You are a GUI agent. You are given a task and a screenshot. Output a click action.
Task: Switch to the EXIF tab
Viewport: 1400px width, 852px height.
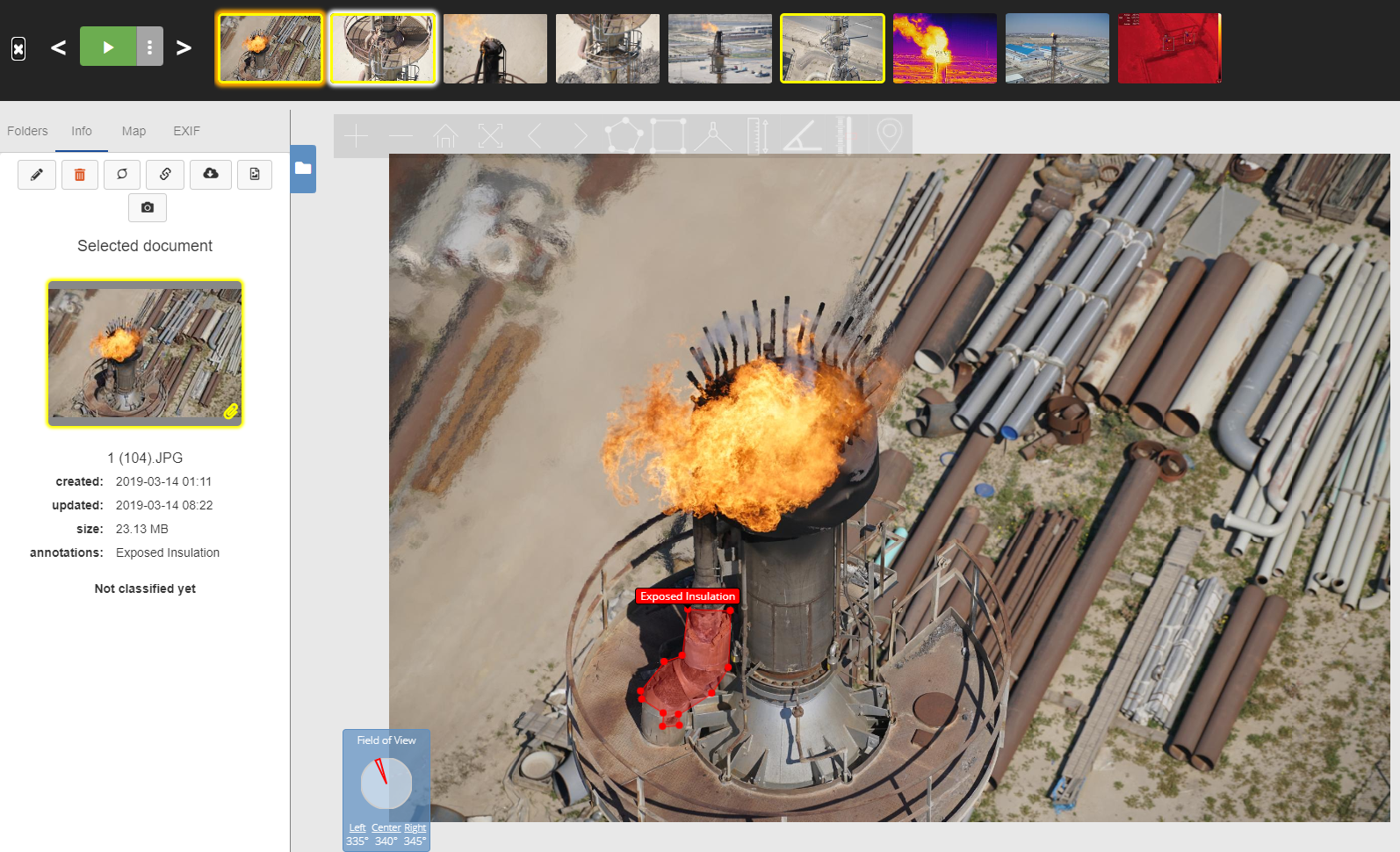186,131
